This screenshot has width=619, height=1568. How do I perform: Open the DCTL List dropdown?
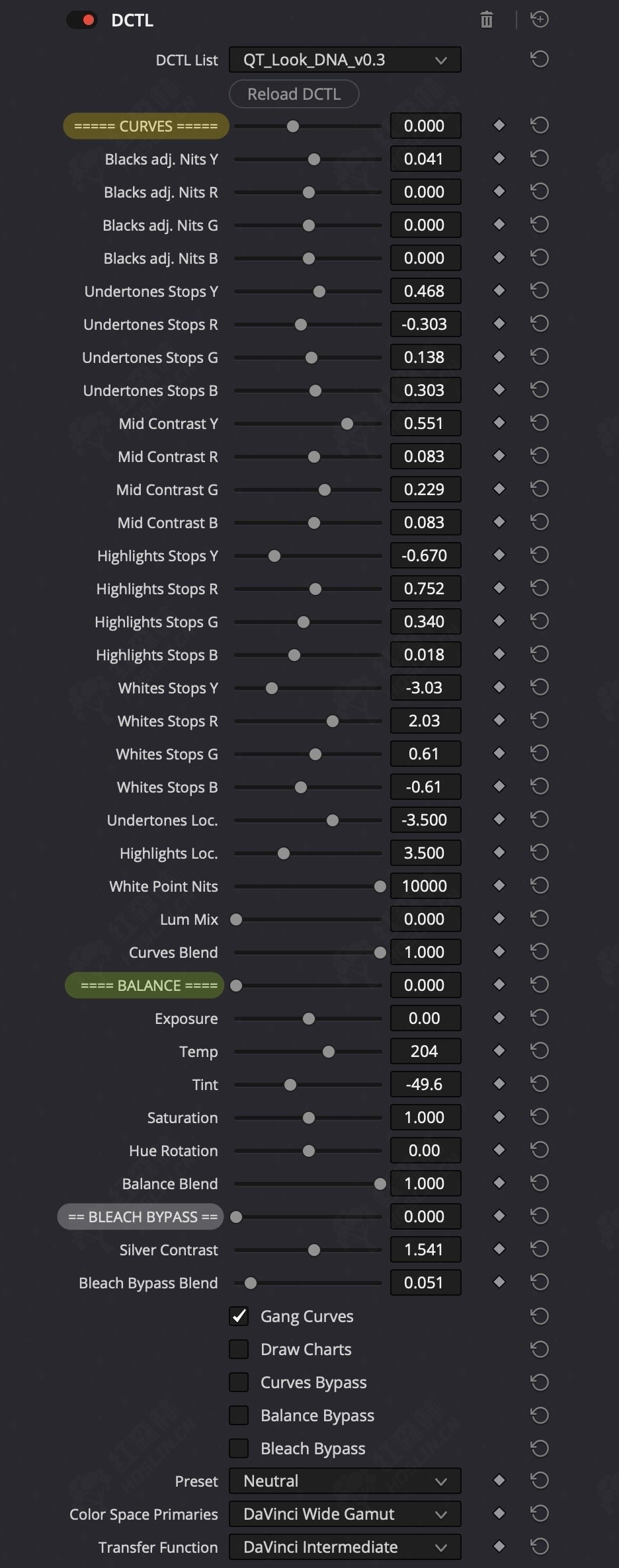345,60
